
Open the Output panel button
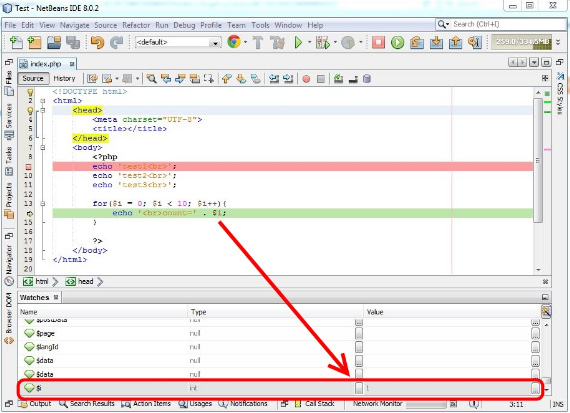(35, 404)
